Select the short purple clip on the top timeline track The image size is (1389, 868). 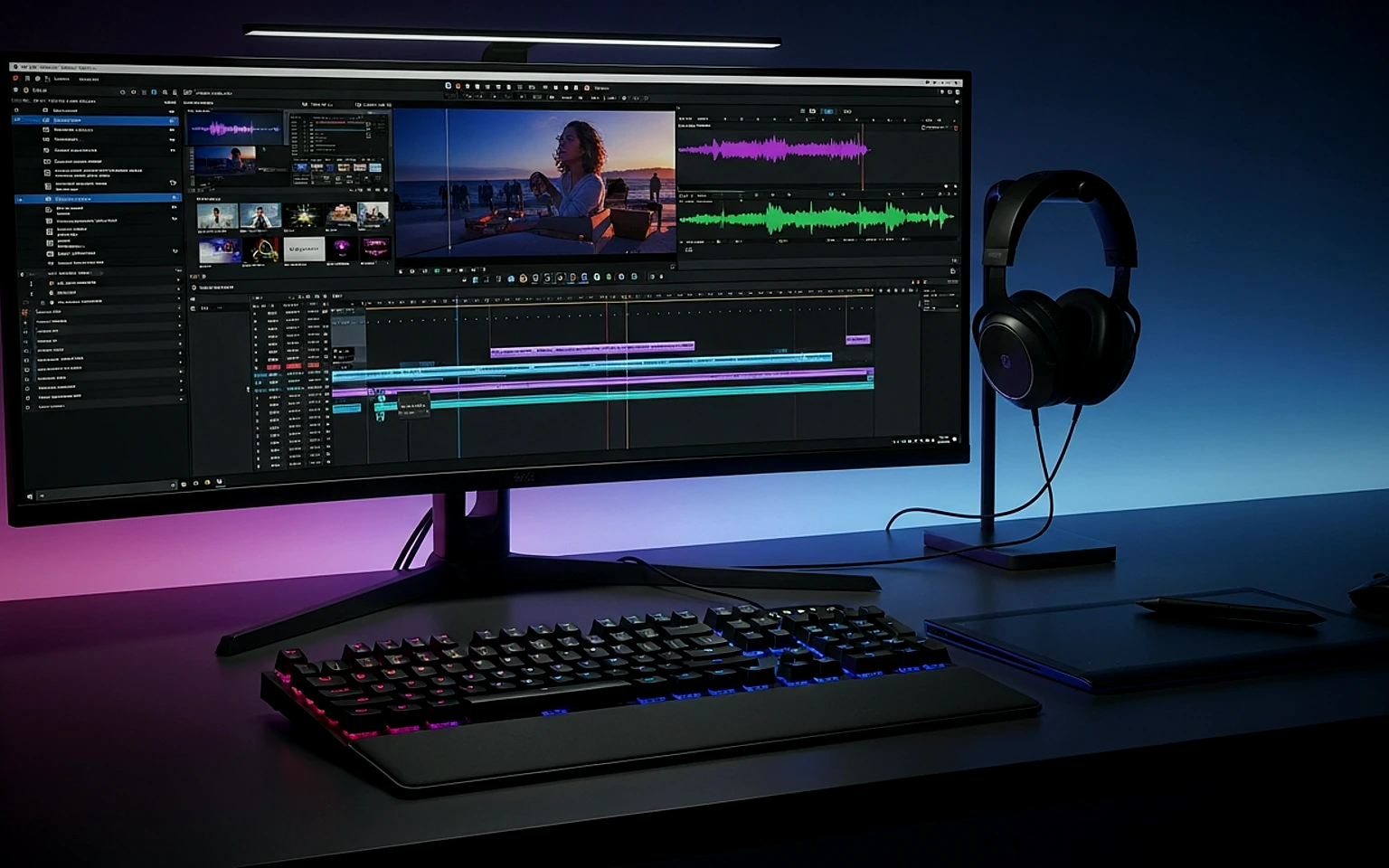592,348
